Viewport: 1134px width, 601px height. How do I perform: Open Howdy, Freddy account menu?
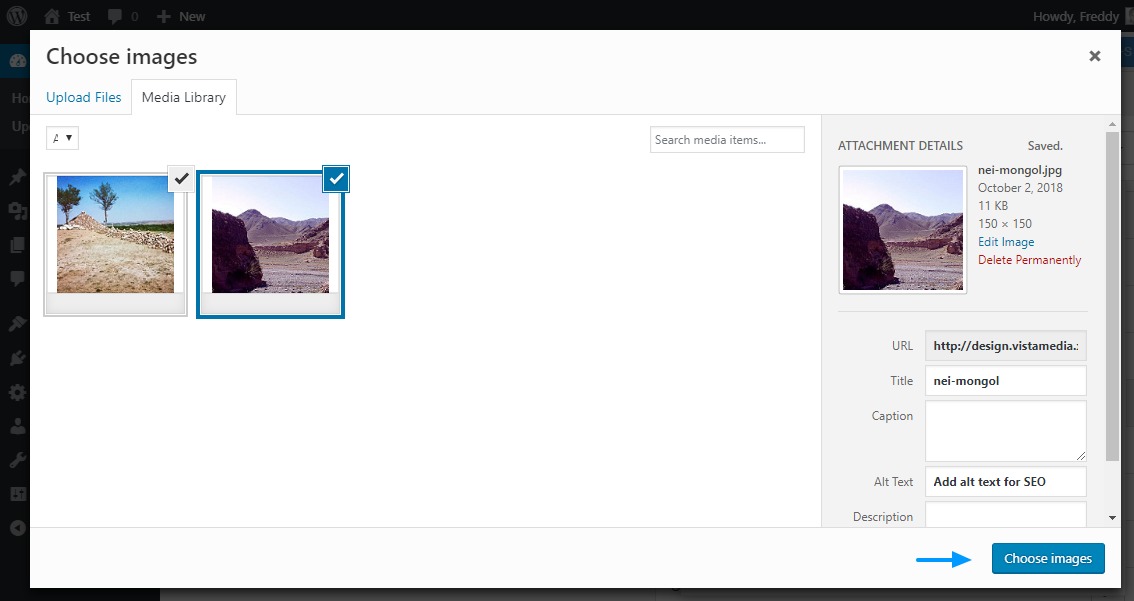pyautogui.click(x=1083, y=16)
